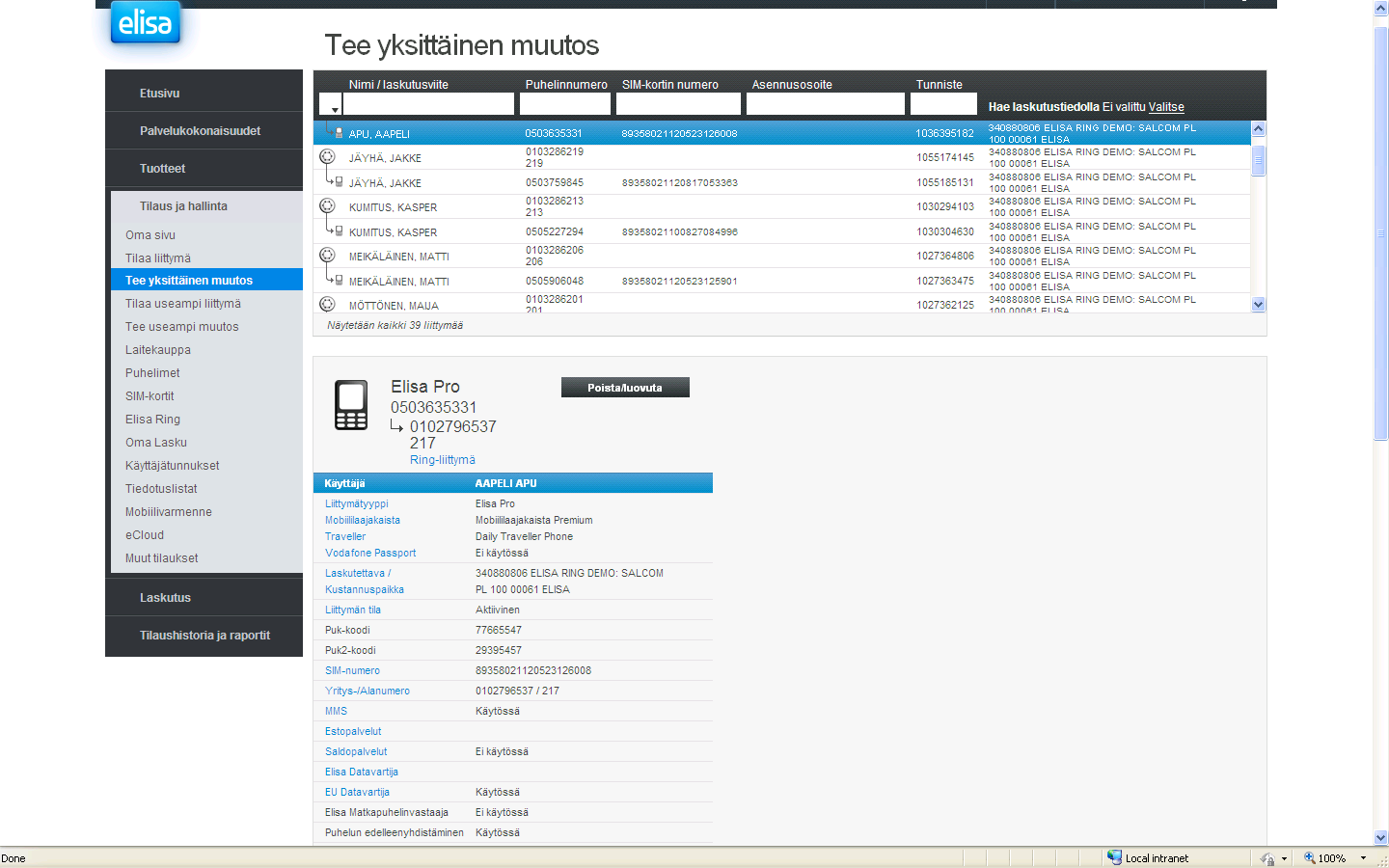Screen dimensions: 1389x868
Task: Click into the Asennusosoite filter field
Action: (826, 104)
